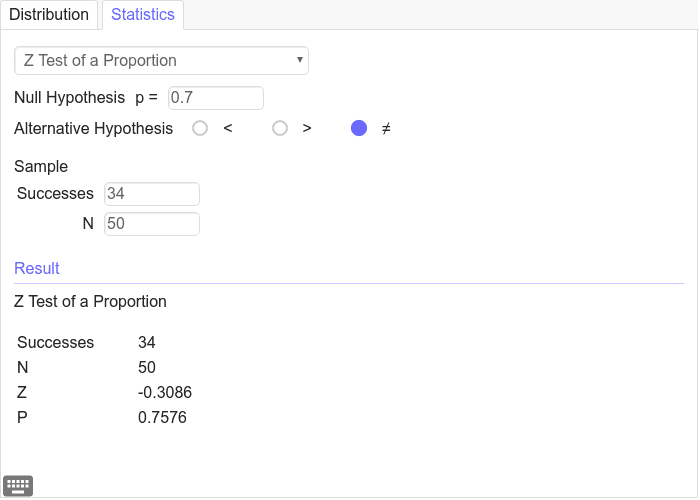Screen dimensions: 700x500
Task: Select the greater-than alternative hypothesis radio
Action: pyautogui.click(x=280, y=128)
